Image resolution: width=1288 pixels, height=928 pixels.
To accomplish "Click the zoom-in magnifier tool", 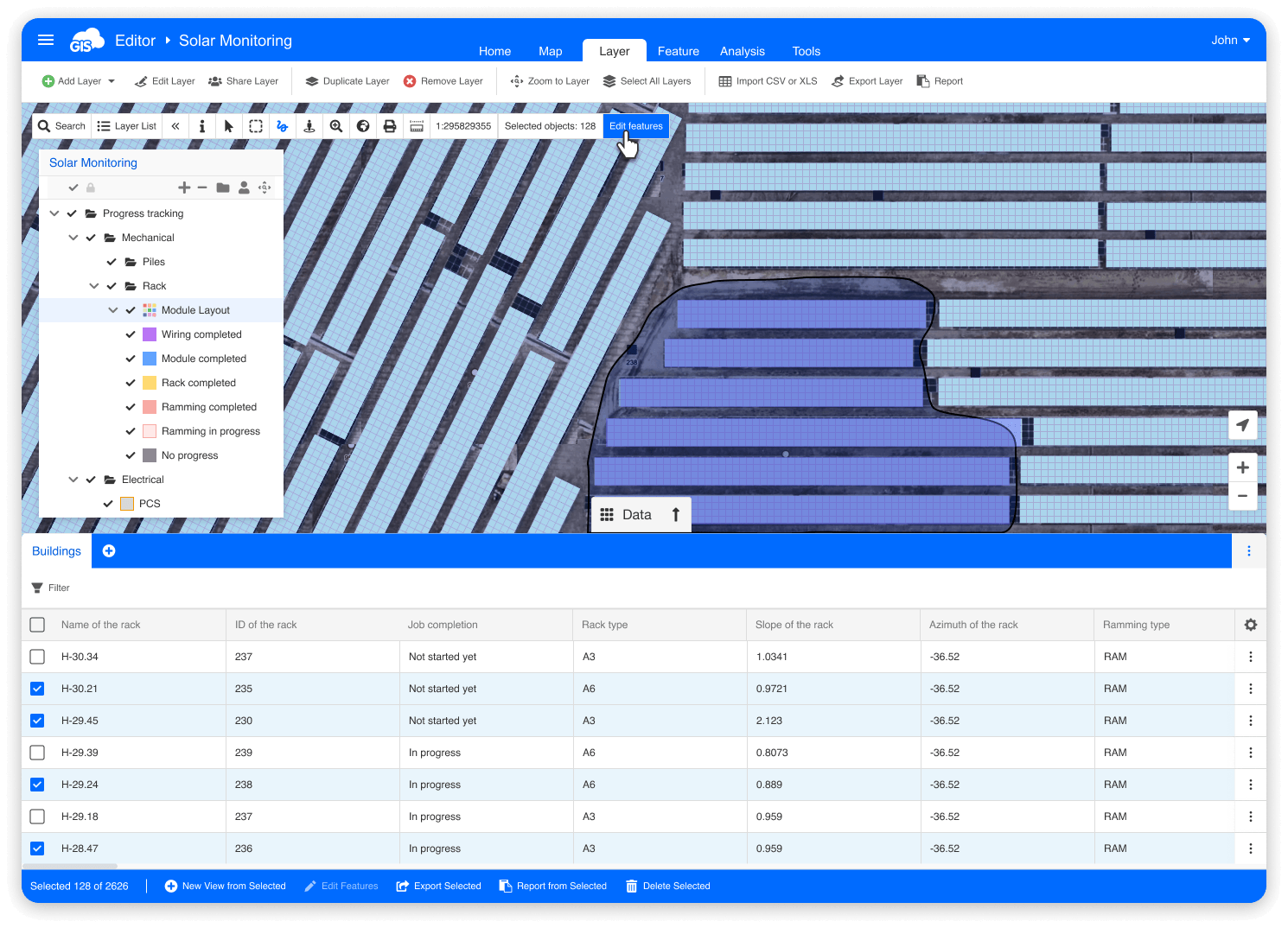I will 336,126.
